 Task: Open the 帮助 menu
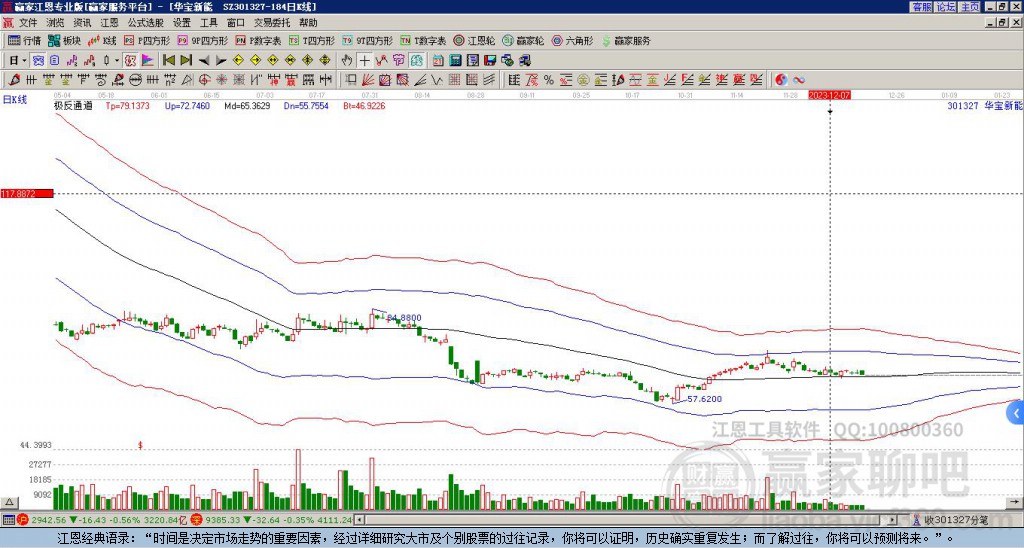tap(308, 23)
